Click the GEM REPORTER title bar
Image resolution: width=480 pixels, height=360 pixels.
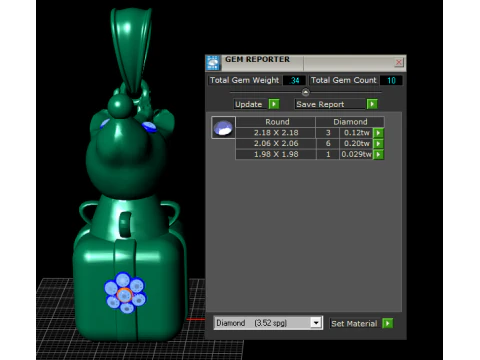[307, 63]
